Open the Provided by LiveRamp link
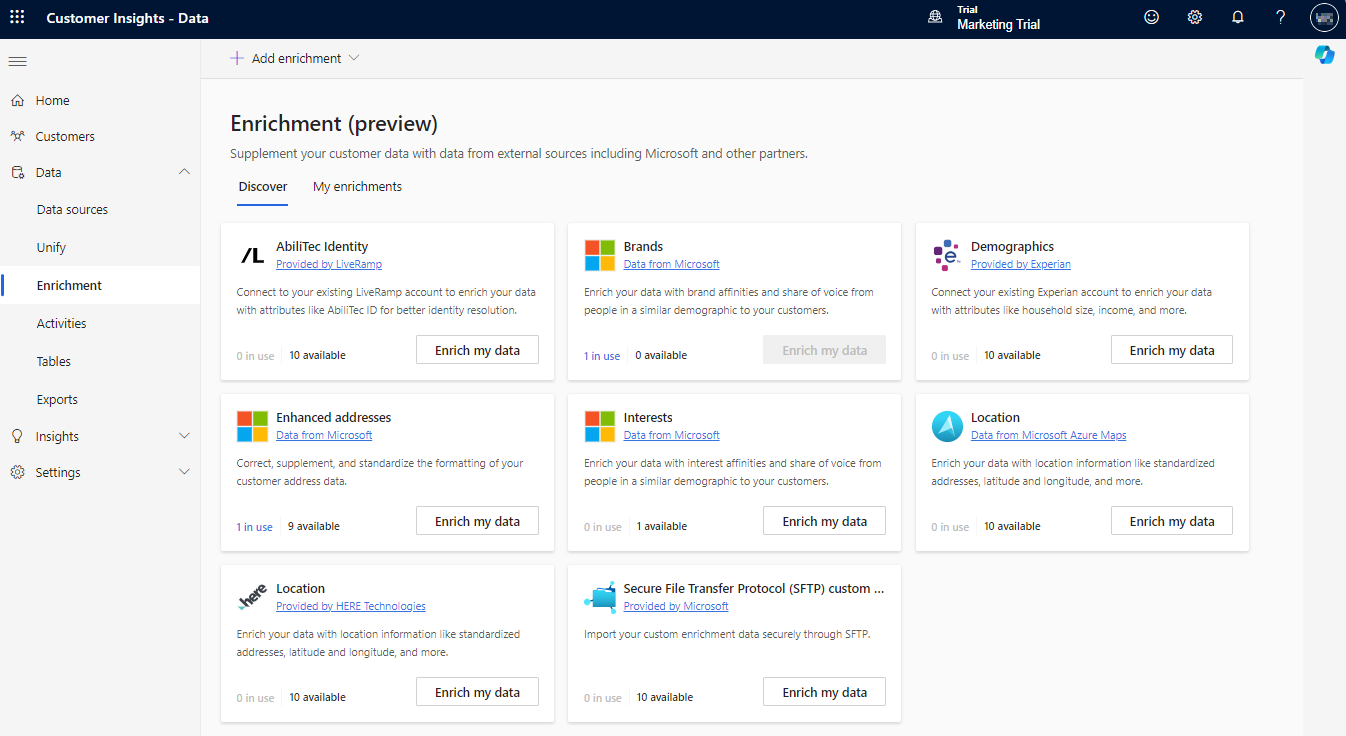This screenshot has width=1346, height=736. tap(329, 263)
